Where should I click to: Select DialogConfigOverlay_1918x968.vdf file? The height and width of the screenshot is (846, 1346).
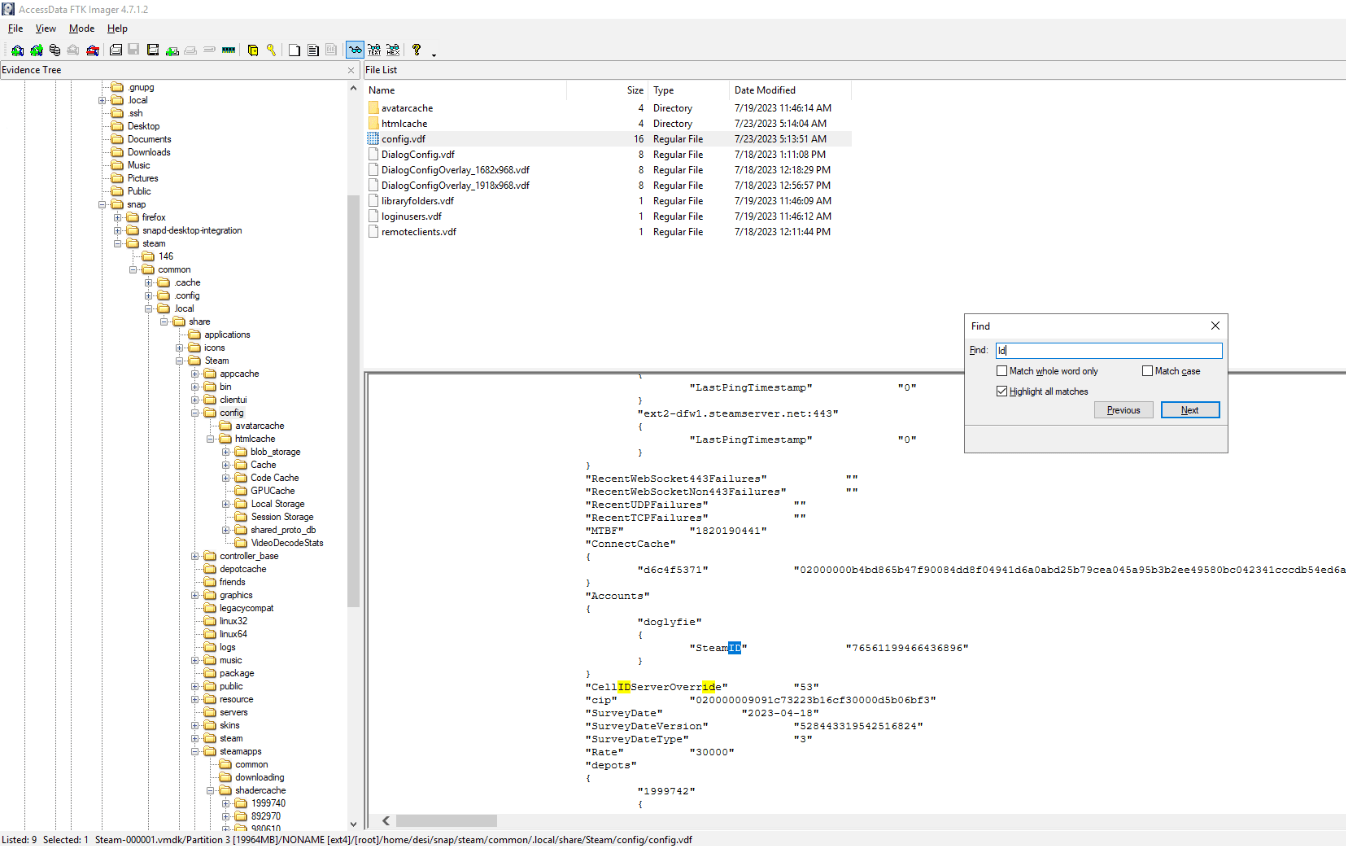tap(455, 185)
